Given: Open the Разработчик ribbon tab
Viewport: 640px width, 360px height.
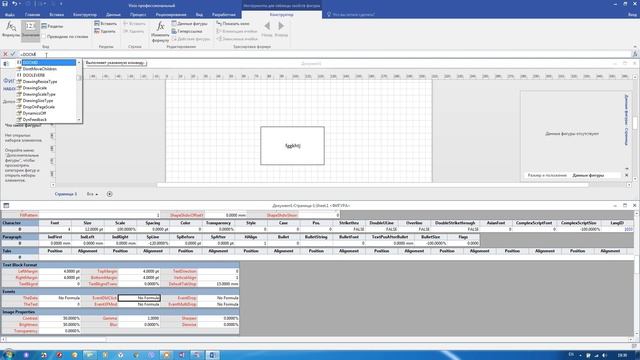Looking at the screenshot, I should click(224, 15).
